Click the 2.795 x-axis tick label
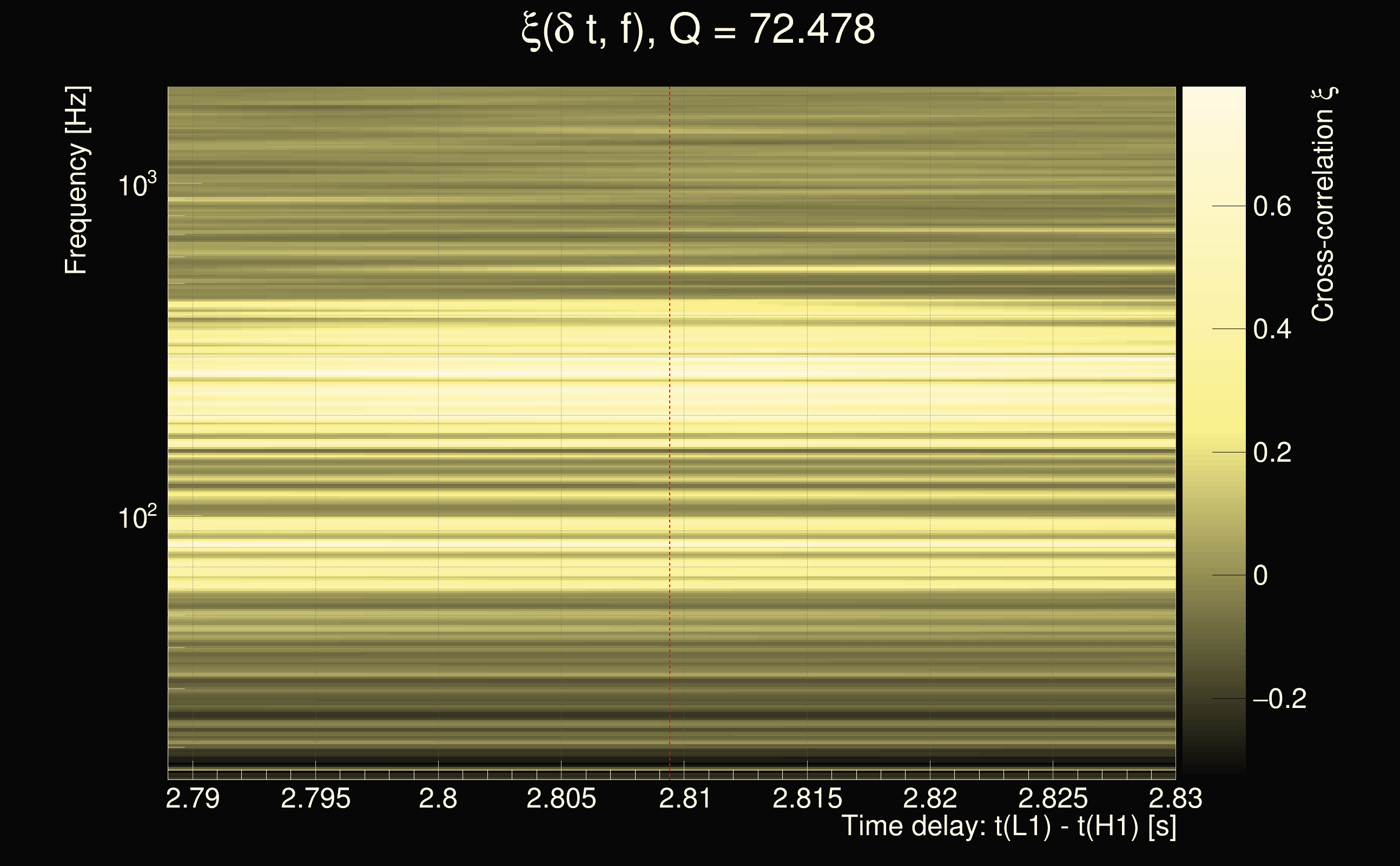Image resolution: width=1400 pixels, height=866 pixels. [315, 798]
